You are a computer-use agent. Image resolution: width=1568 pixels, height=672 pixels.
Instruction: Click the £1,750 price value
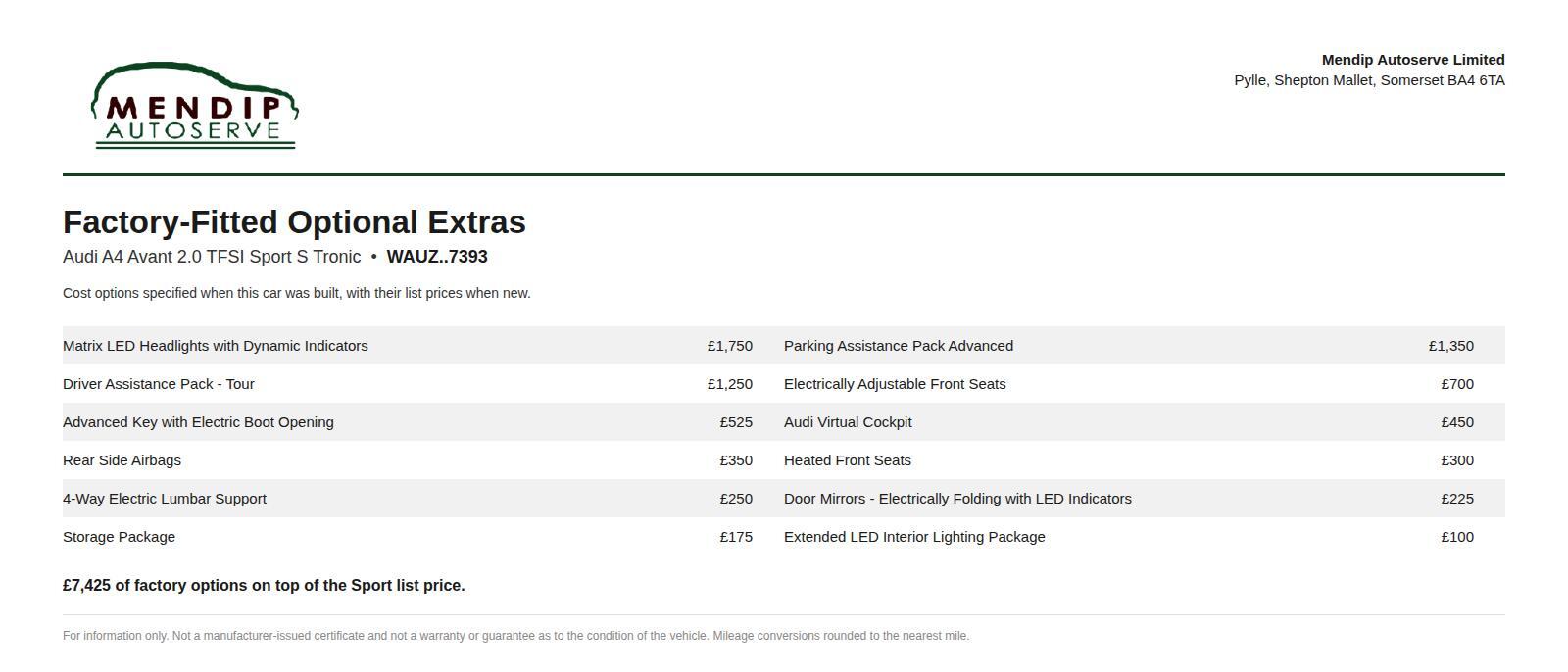tap(730, 346)
